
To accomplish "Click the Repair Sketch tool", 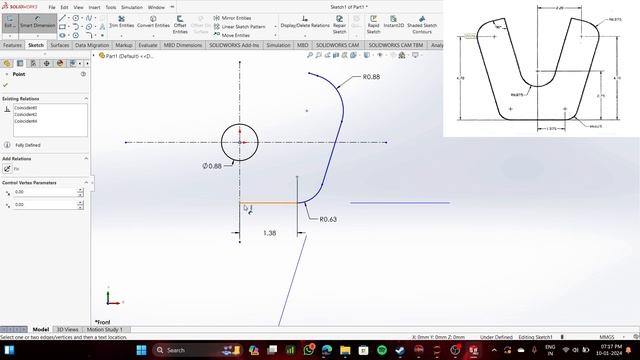I will (x=339, y=24).
